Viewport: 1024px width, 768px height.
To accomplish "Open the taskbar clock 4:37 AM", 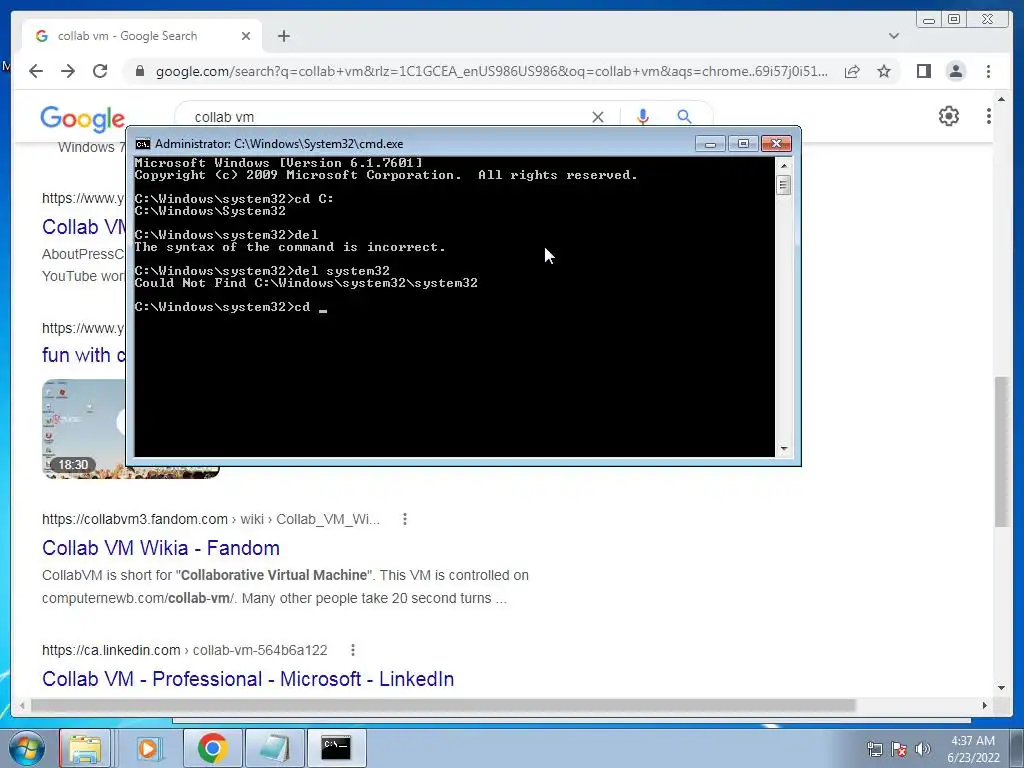I will point(973,749).
